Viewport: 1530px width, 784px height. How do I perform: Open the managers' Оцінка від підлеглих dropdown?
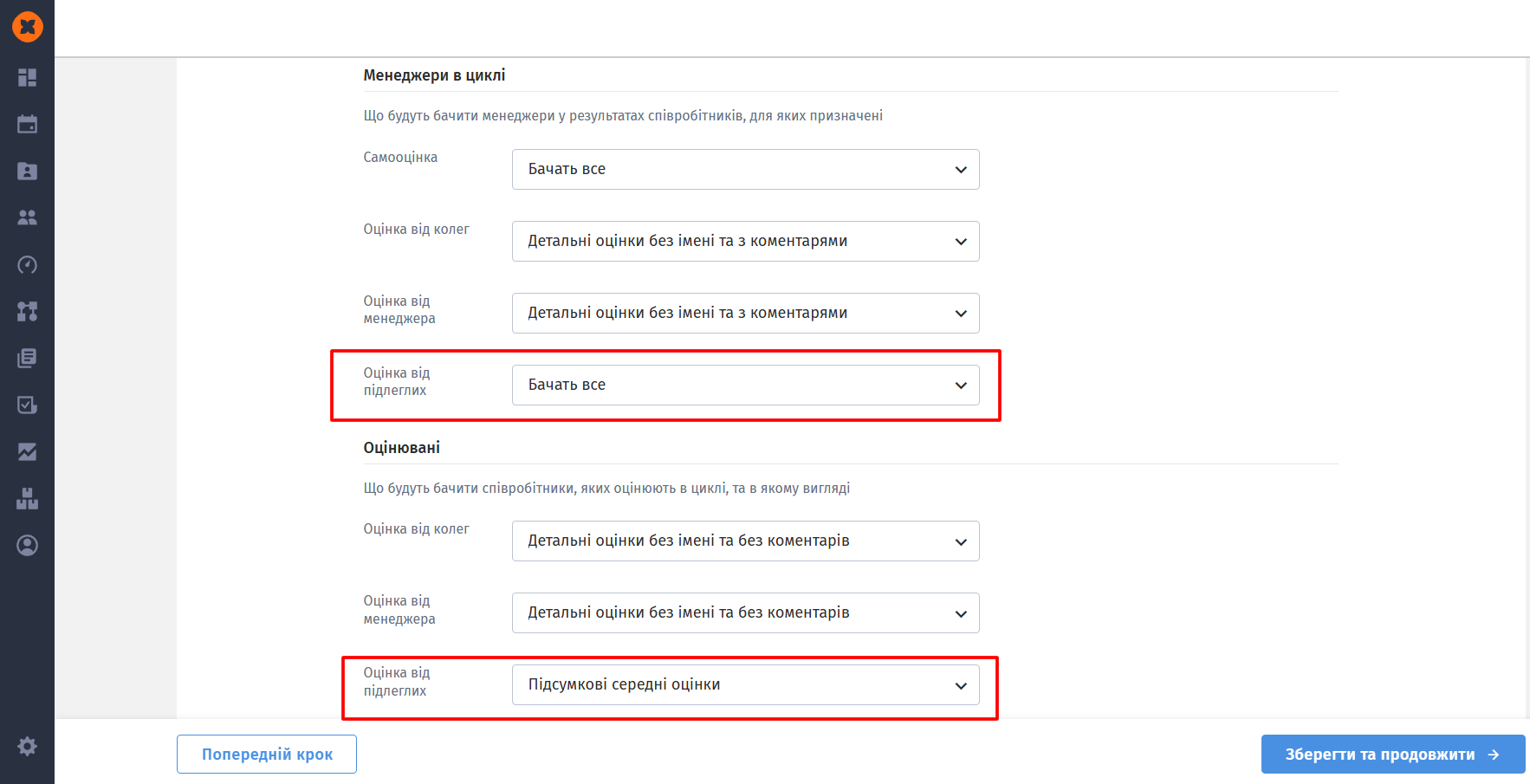pos(745,386)
